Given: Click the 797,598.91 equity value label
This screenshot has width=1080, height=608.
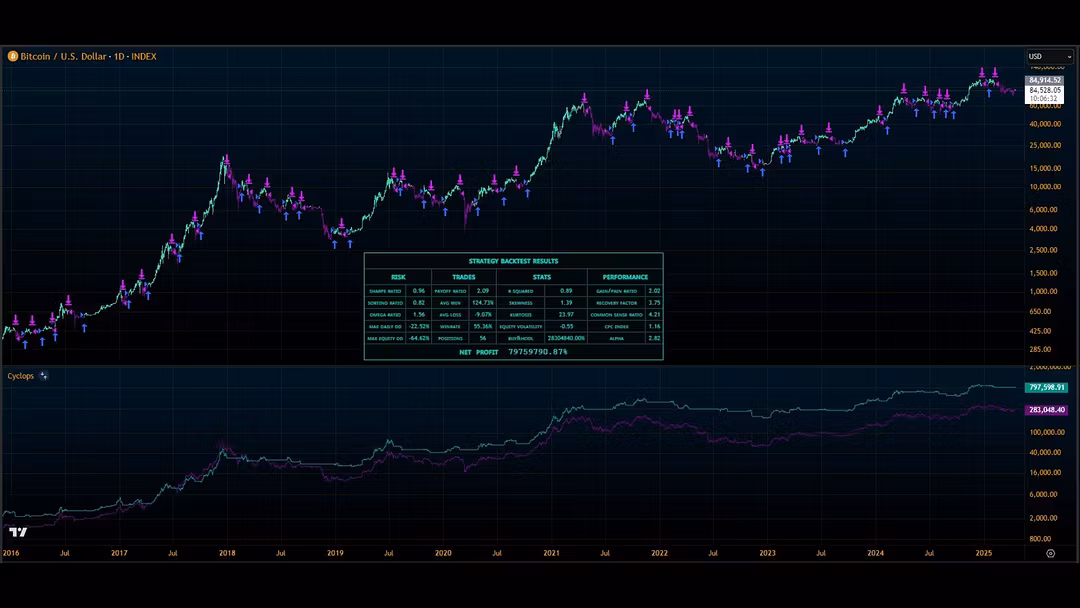Looking at the screenshot, I should [1047, 387].
